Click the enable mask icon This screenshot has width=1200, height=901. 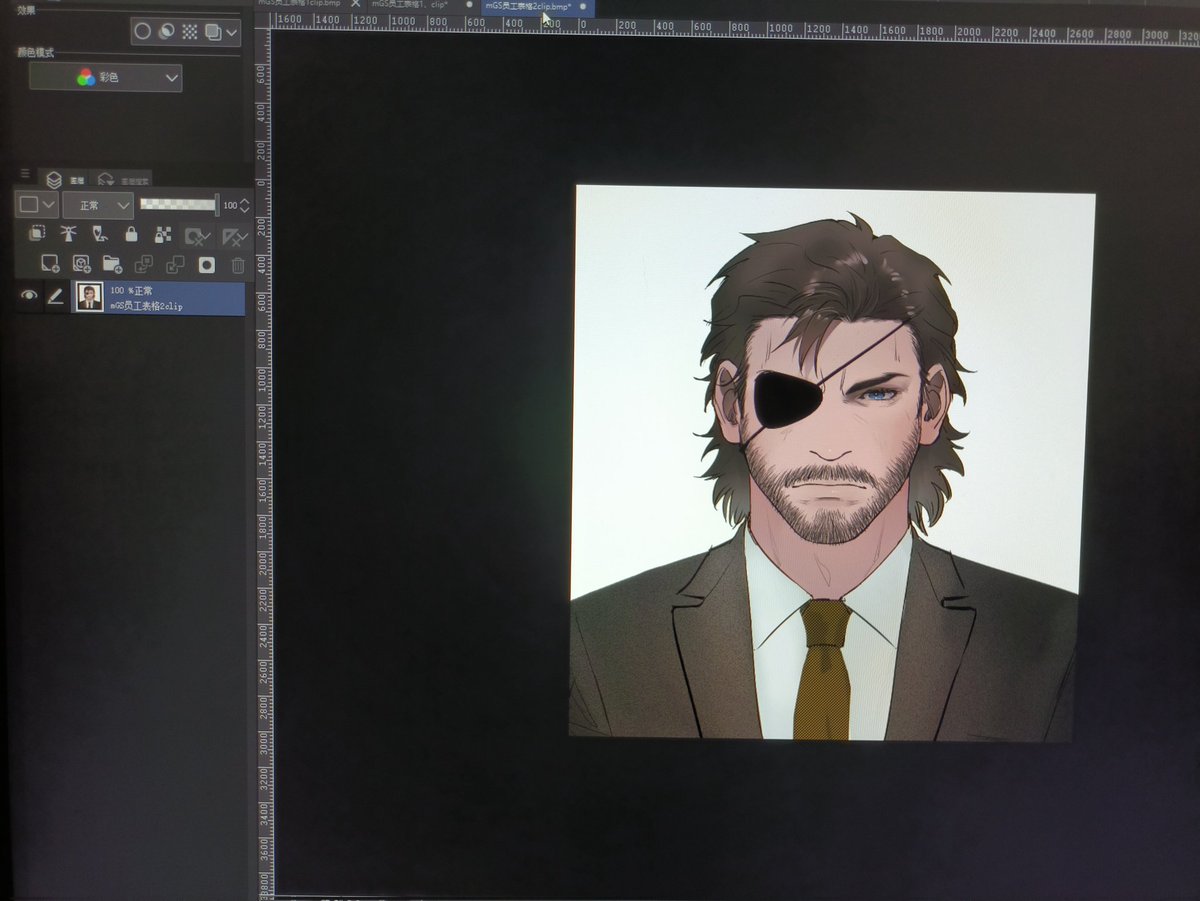tap(197, 237)
